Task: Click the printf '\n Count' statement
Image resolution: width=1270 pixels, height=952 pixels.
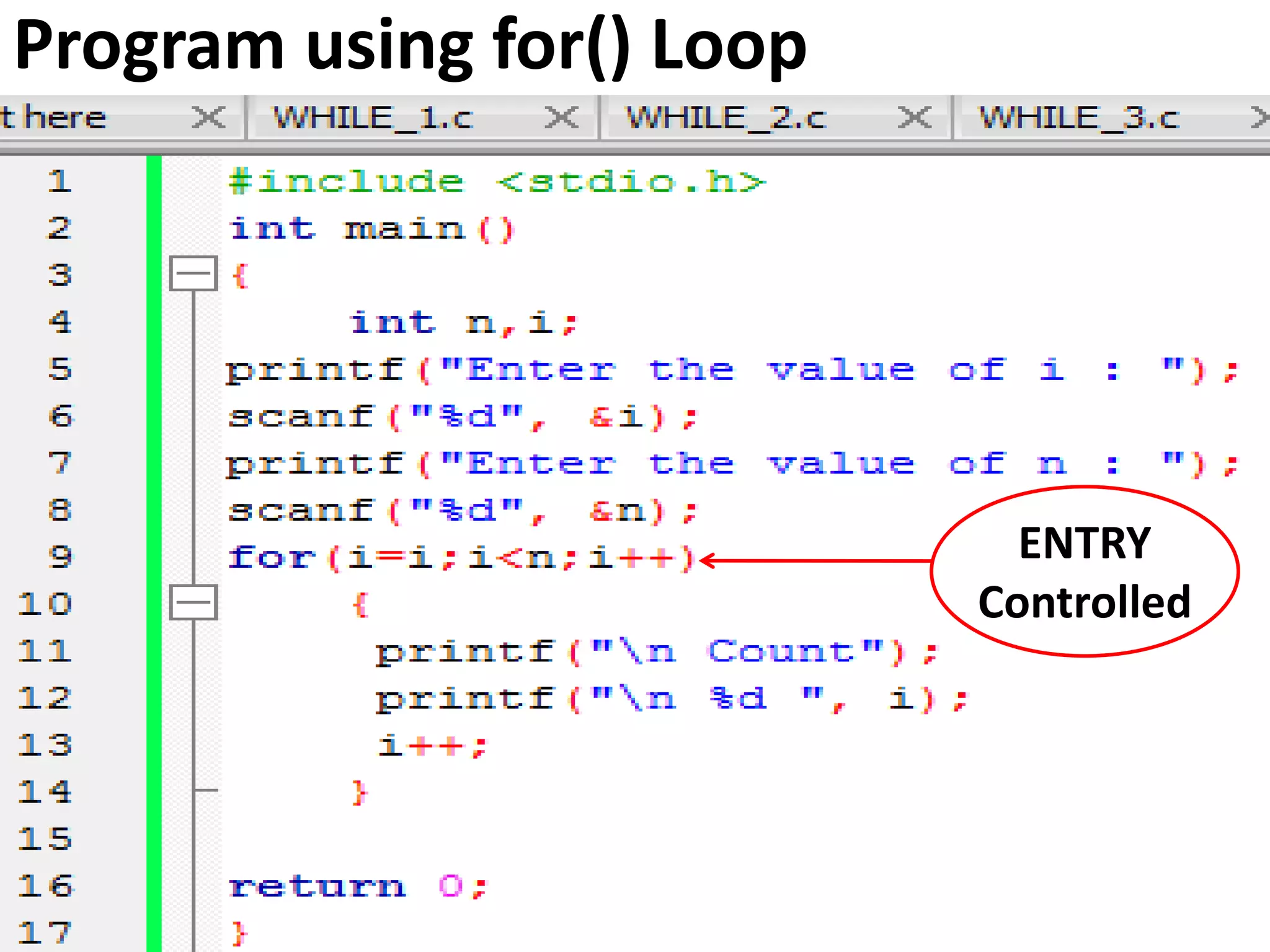Action: pyautogui.click(x=657, y=651)
